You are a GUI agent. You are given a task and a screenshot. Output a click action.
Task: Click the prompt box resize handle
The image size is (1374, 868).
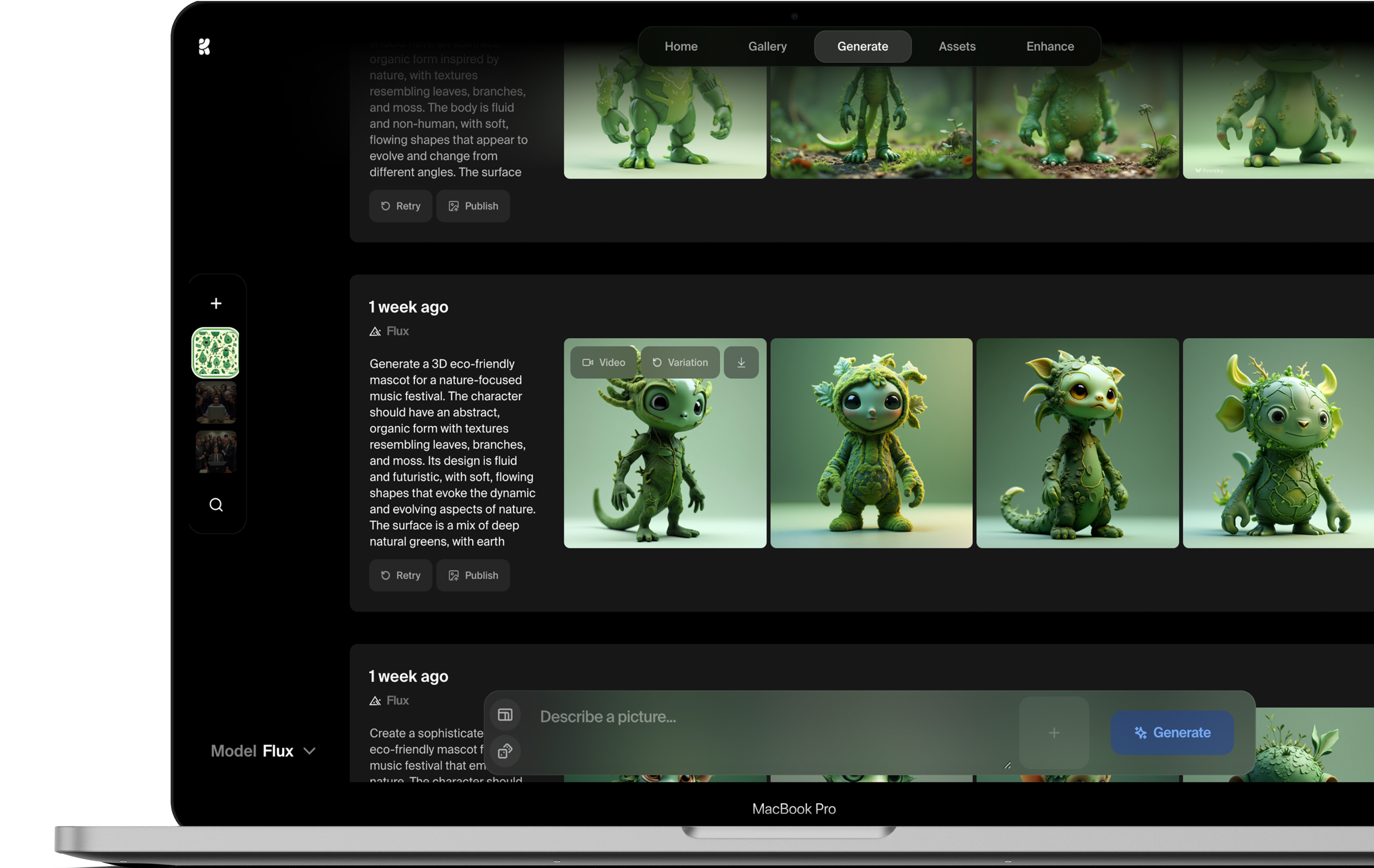click(1008, 765)
